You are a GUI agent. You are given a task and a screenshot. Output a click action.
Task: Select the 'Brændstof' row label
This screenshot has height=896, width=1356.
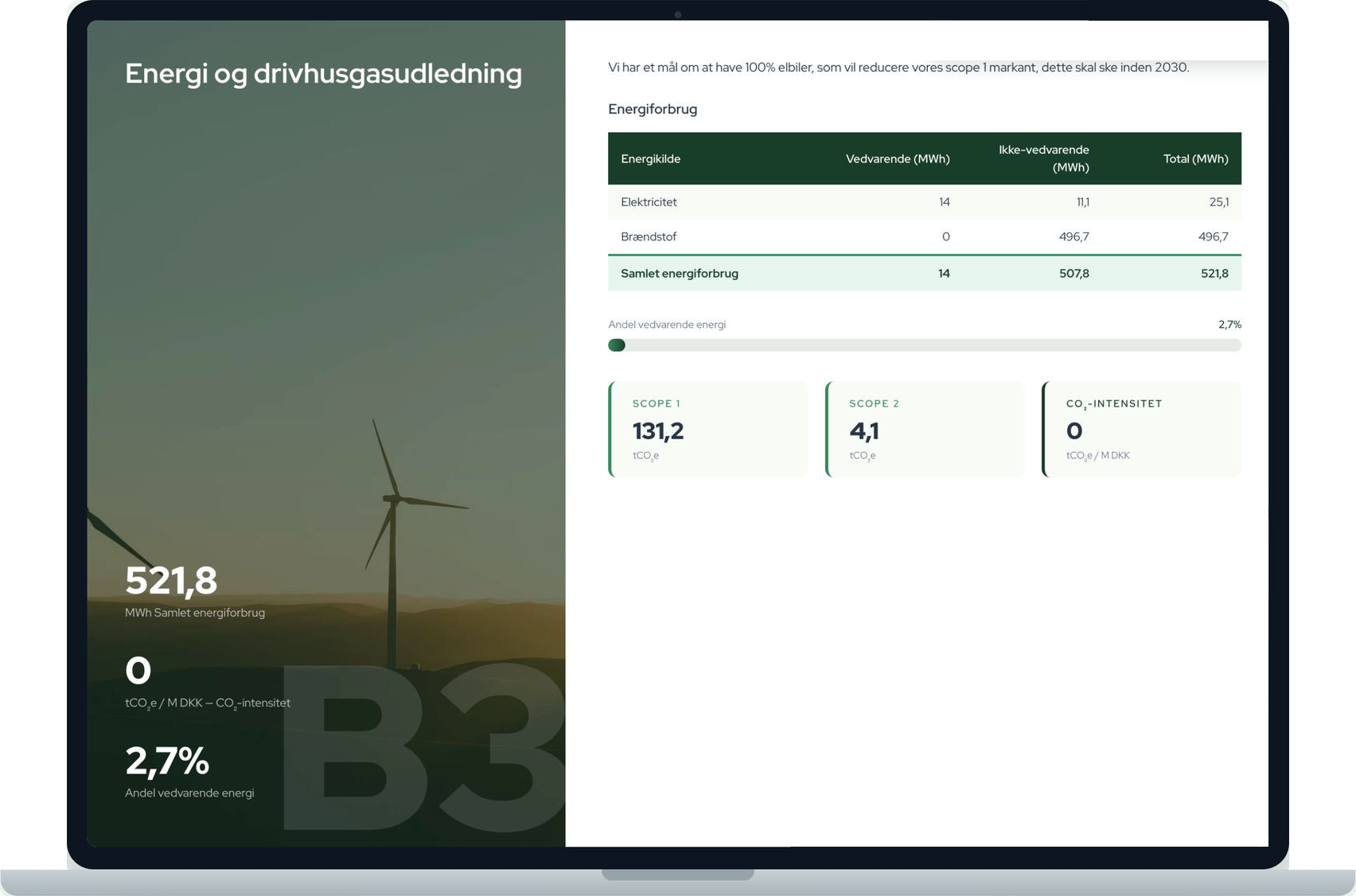pos(649,236)
